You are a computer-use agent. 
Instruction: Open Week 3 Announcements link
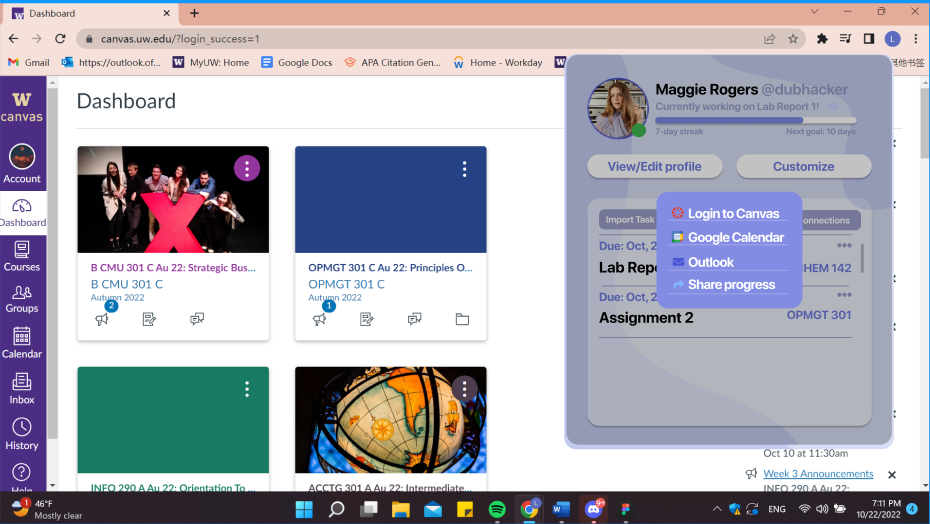point(818,474)
